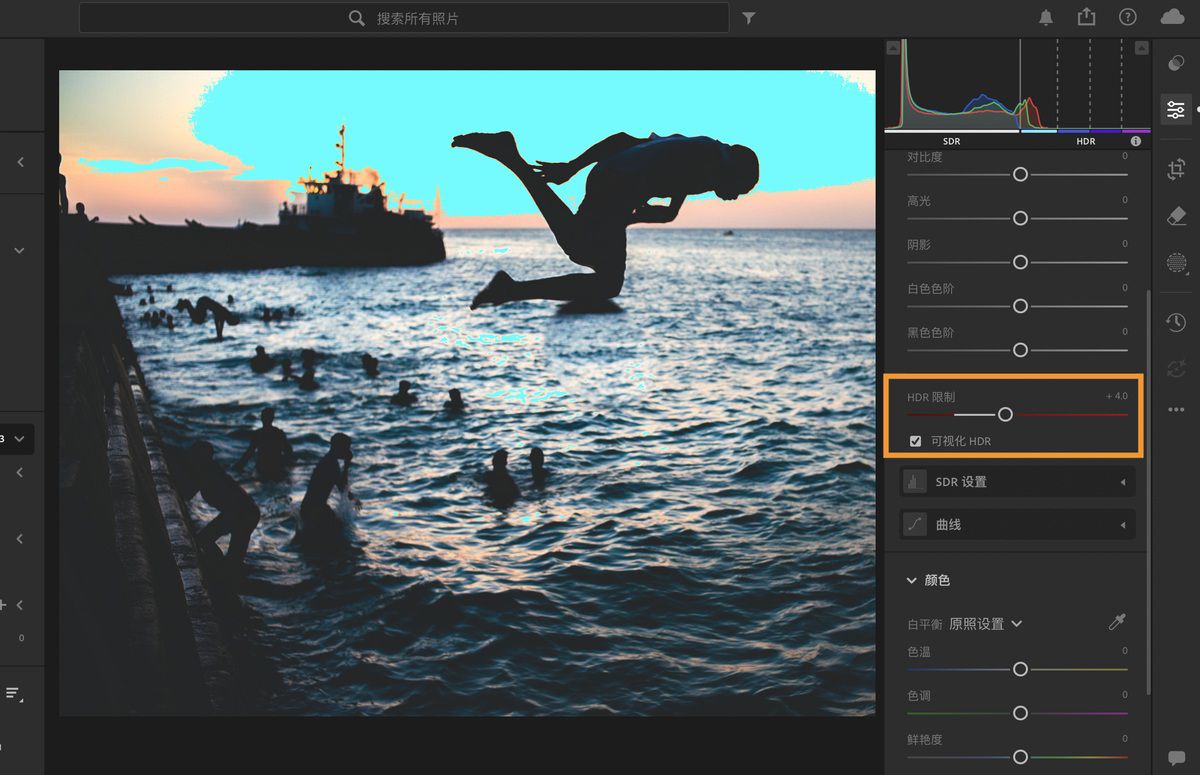
Task: Toggle the SDR histogram view
Action: tap(950, 141)
